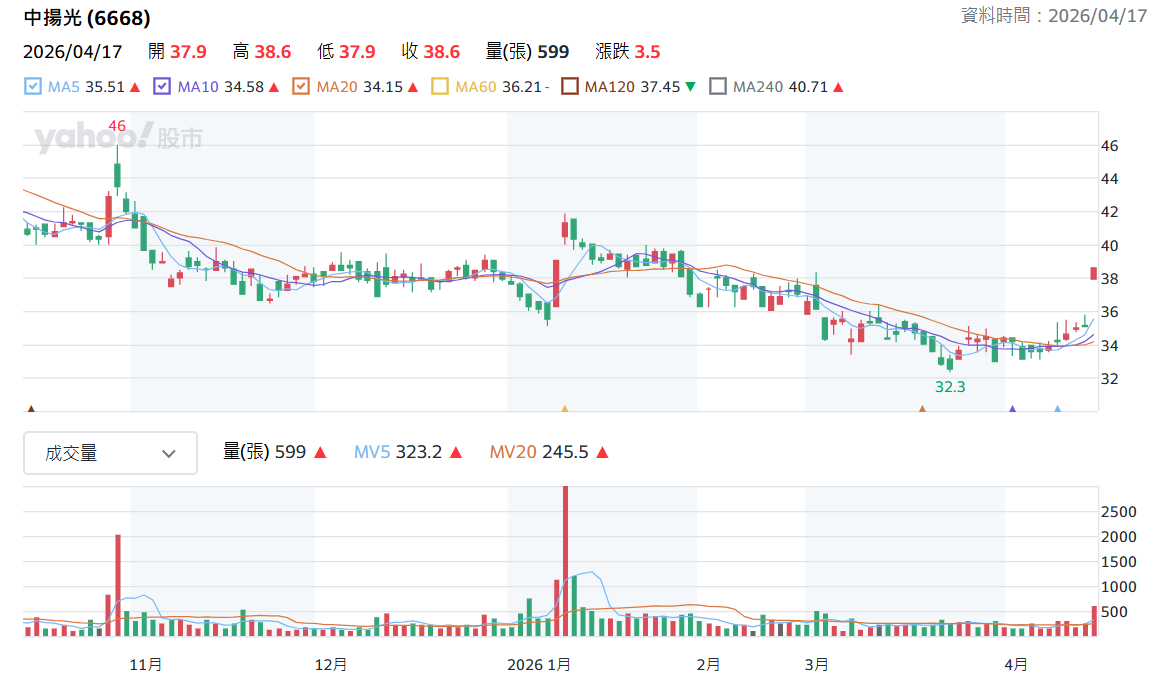Click the 收 38.6 closing price value
Image resolution: width=1170 pixels, height=686 pixels.
coord(431,52)
